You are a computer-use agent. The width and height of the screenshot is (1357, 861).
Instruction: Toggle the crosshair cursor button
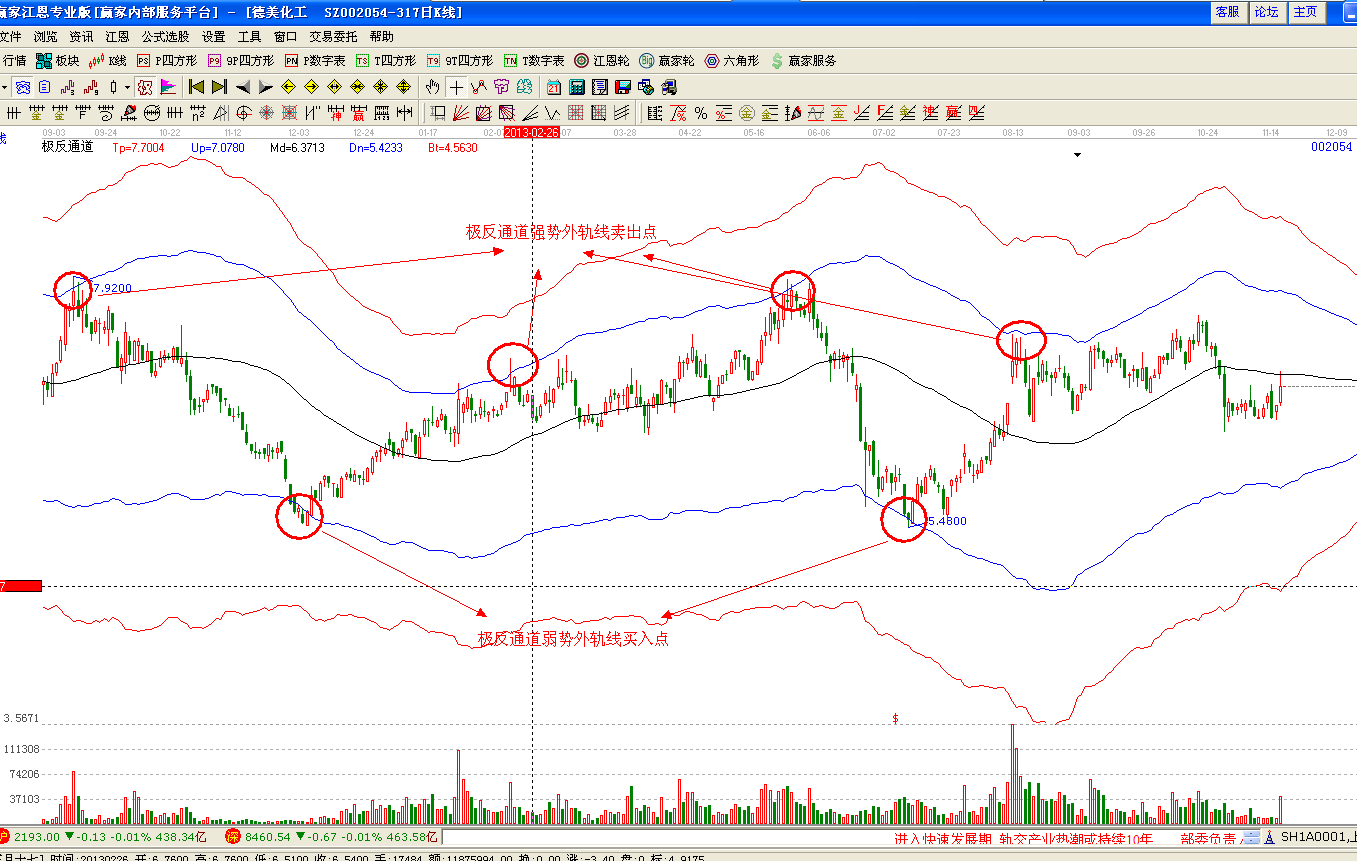pyautogui.click(x=456, y=87)
